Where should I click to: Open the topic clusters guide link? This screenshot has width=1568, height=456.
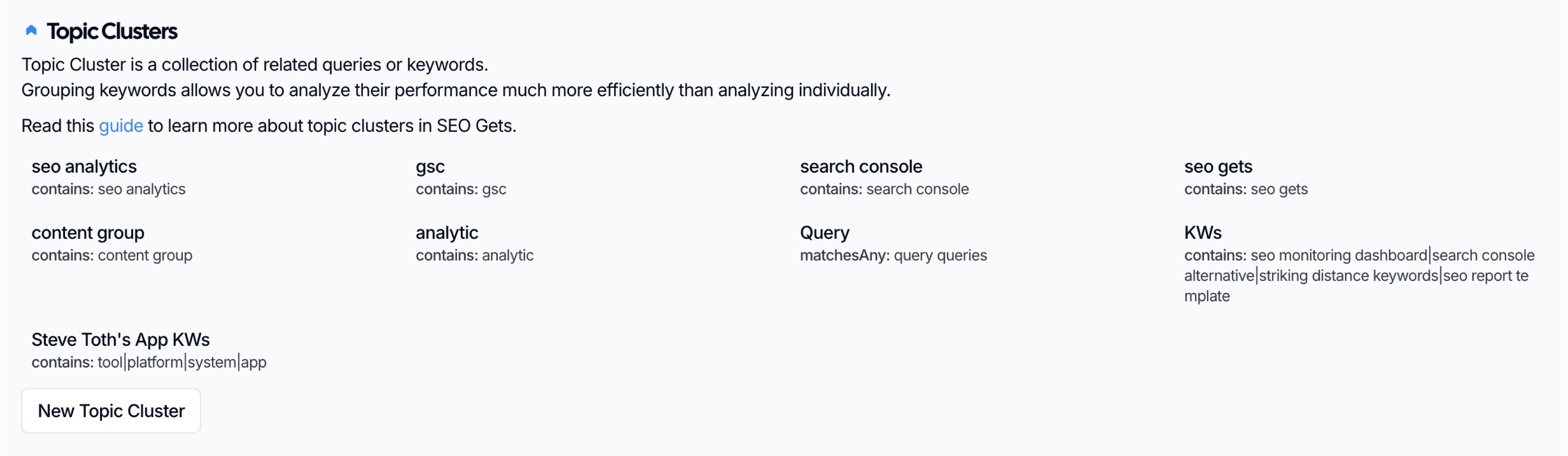click(120, 126)
